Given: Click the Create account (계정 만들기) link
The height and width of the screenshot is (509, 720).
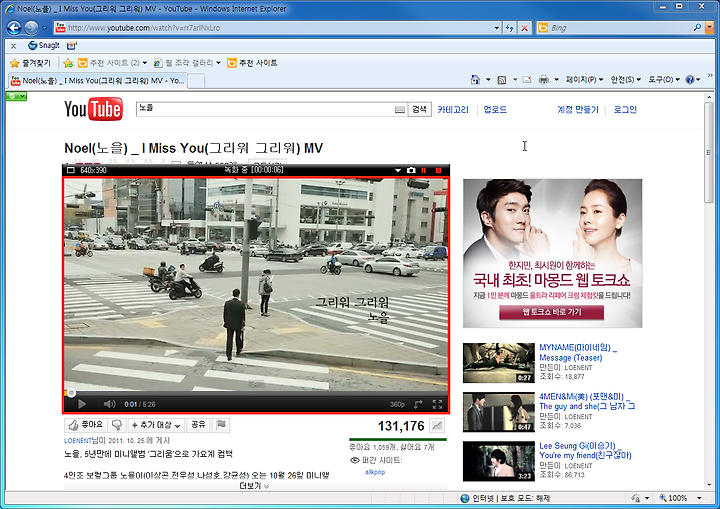Looking at the screenshot, I should coord(578,109).
